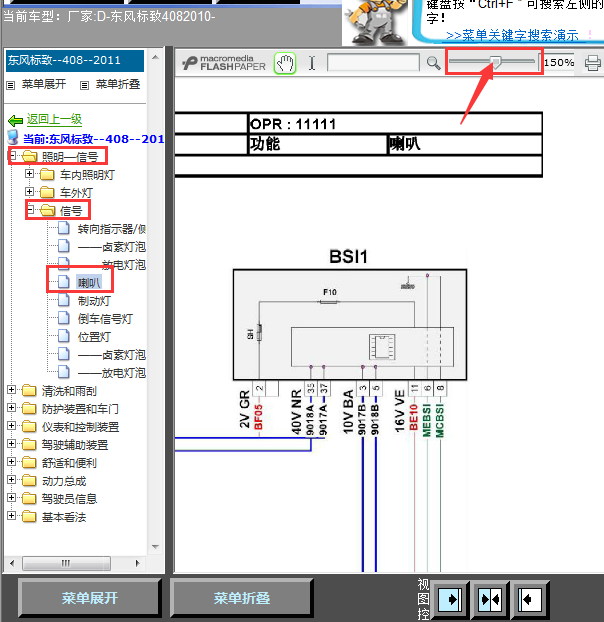The image size is (604, 622).
Task: Click the computer icon beside 当前:东风标致
Action: click(13, 137)
